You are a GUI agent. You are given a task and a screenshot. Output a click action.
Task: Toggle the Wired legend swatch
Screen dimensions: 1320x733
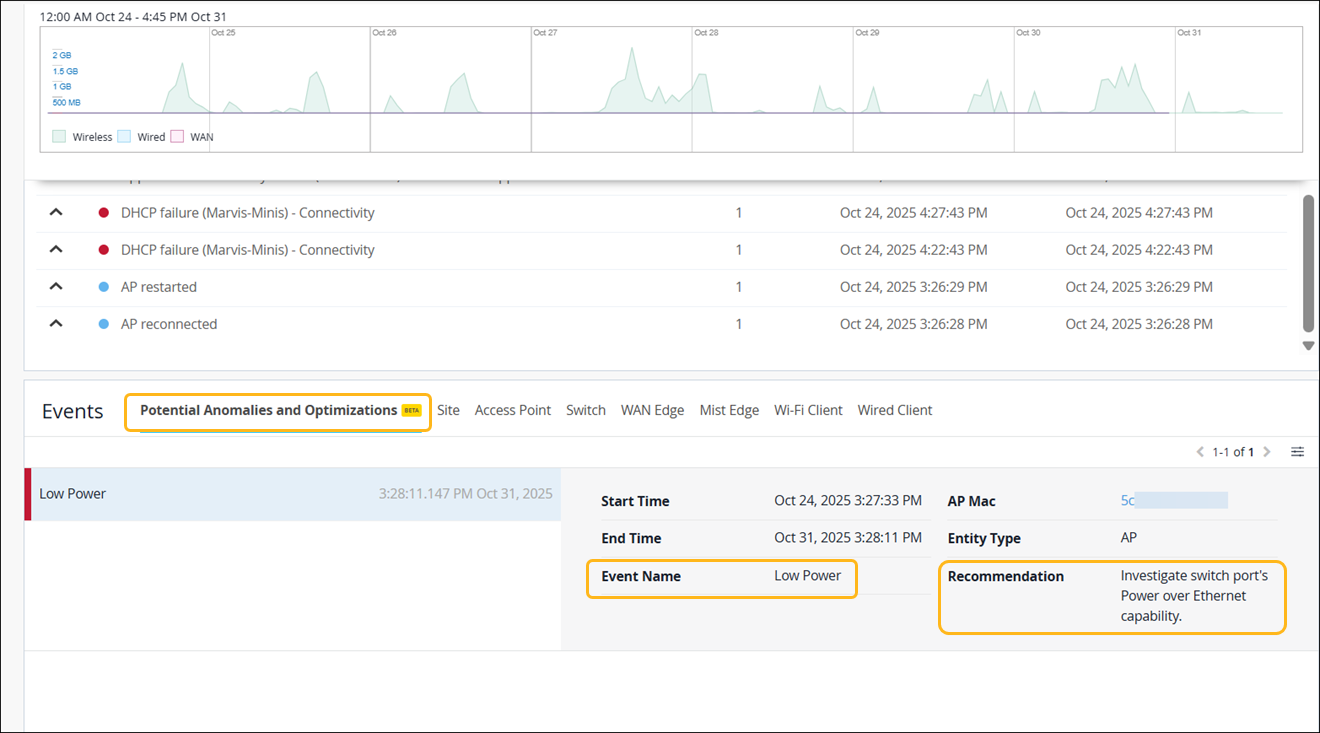click(x=124, y=137)
